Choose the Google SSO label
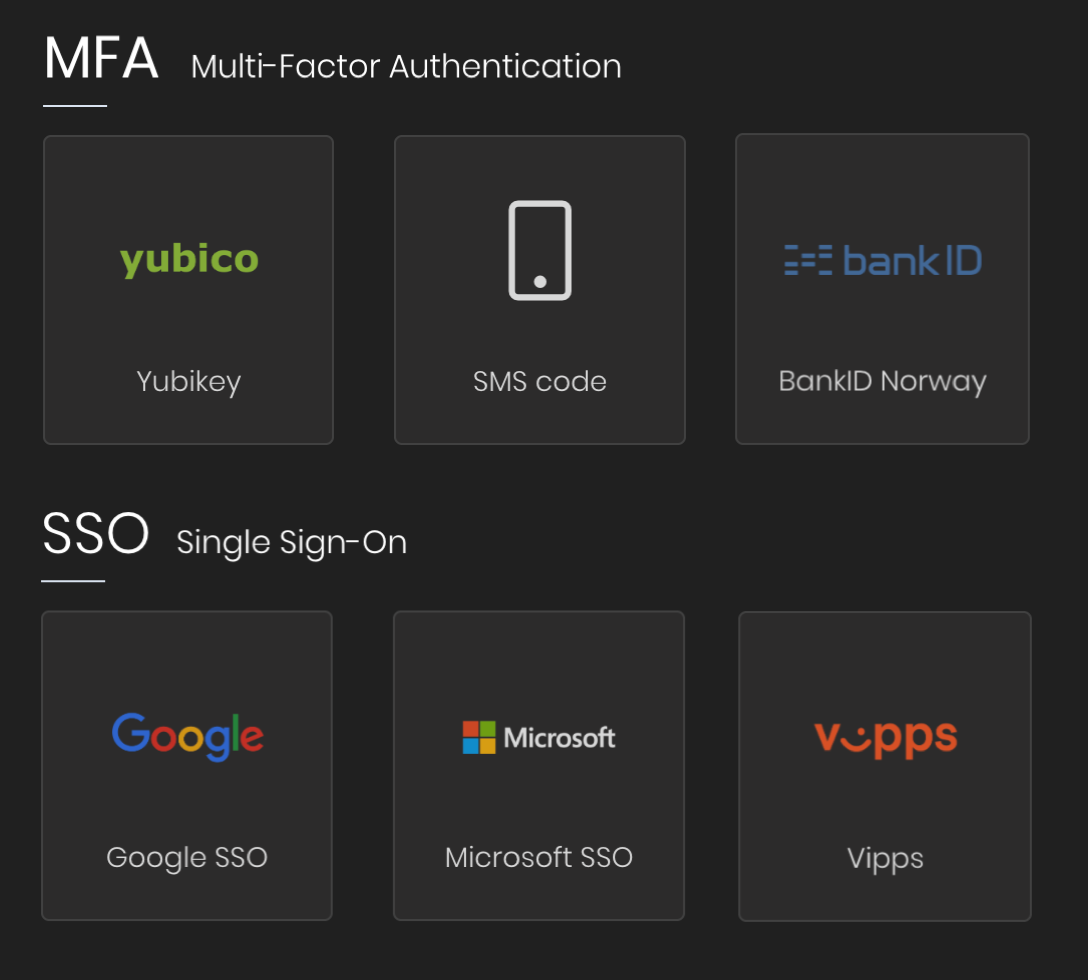The height and width of the screenshot is (980, 1088). coord(187,858)
